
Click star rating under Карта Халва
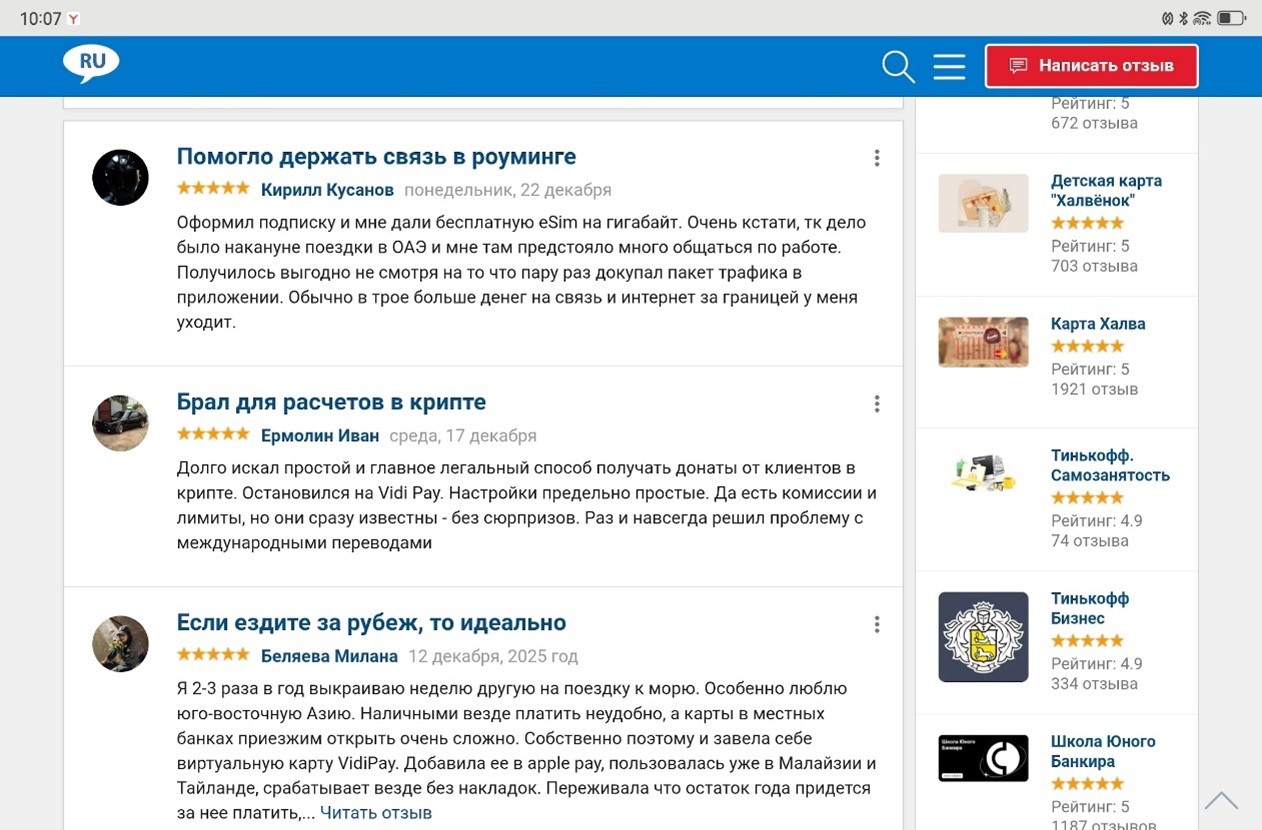(1087, 346)
